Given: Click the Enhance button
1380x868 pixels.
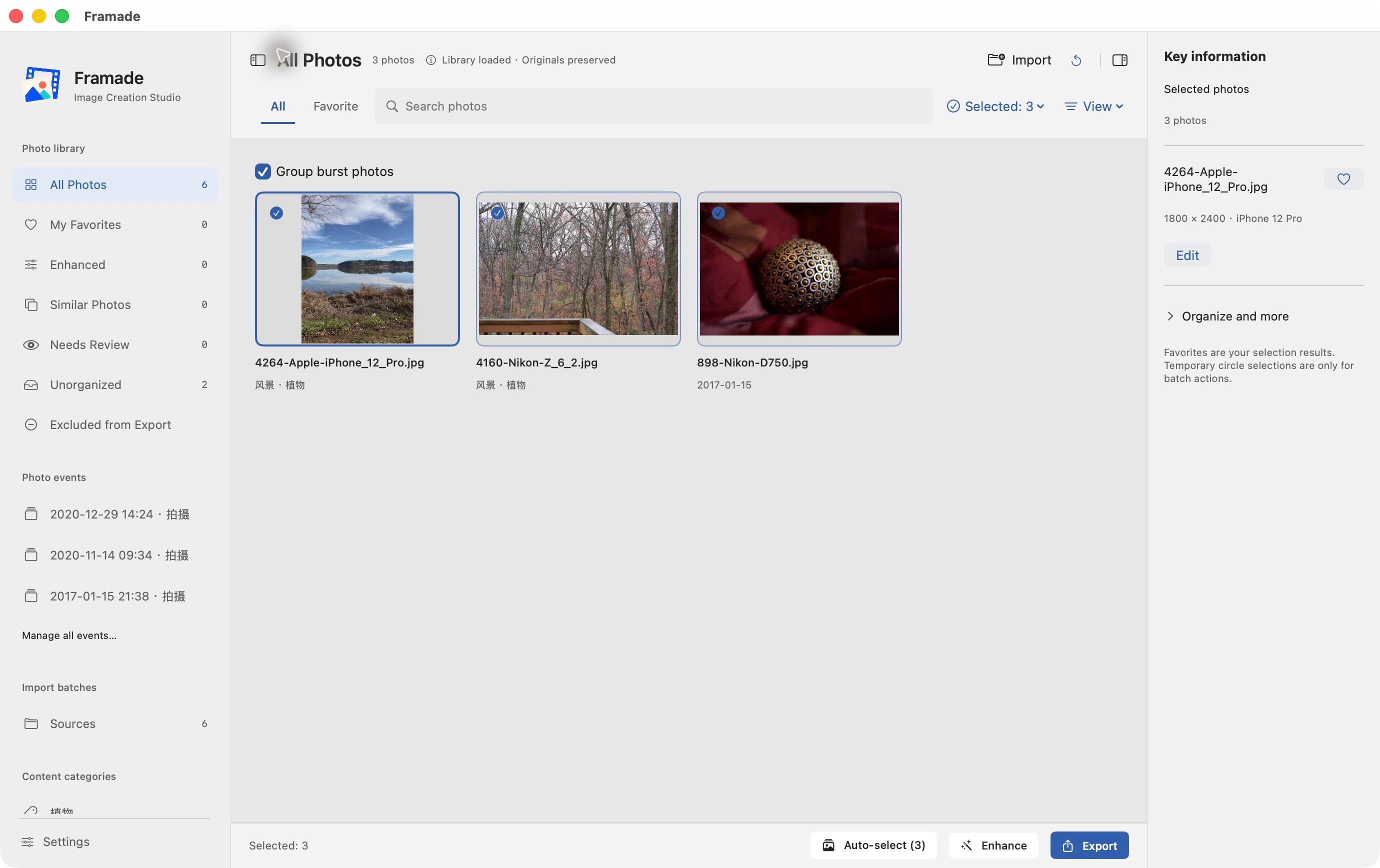Looking at the screenshot, I should click(x=993, y=845).
